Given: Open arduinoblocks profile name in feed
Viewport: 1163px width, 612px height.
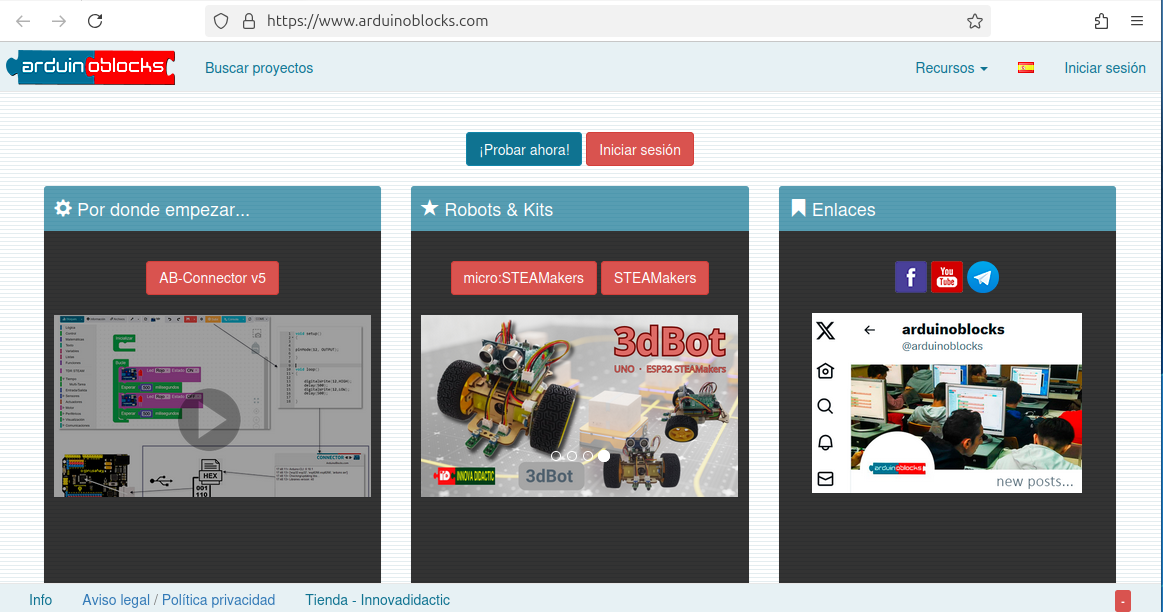Looking at the screenshot, I should [x=953, y=329].
